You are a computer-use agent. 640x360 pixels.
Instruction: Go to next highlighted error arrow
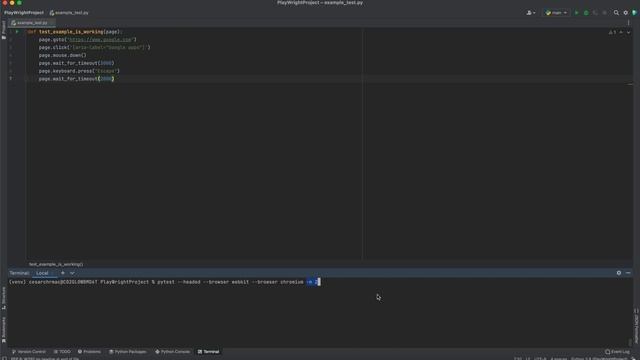(x=628, y=32)
